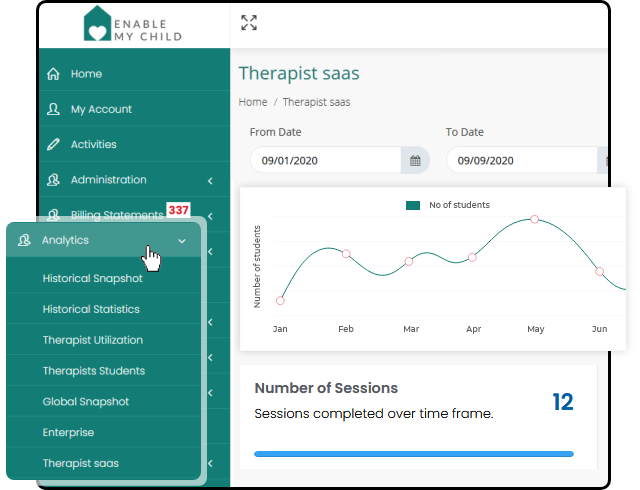
Task: Click the Mar data point on chart
Action: tap(409, 261)
